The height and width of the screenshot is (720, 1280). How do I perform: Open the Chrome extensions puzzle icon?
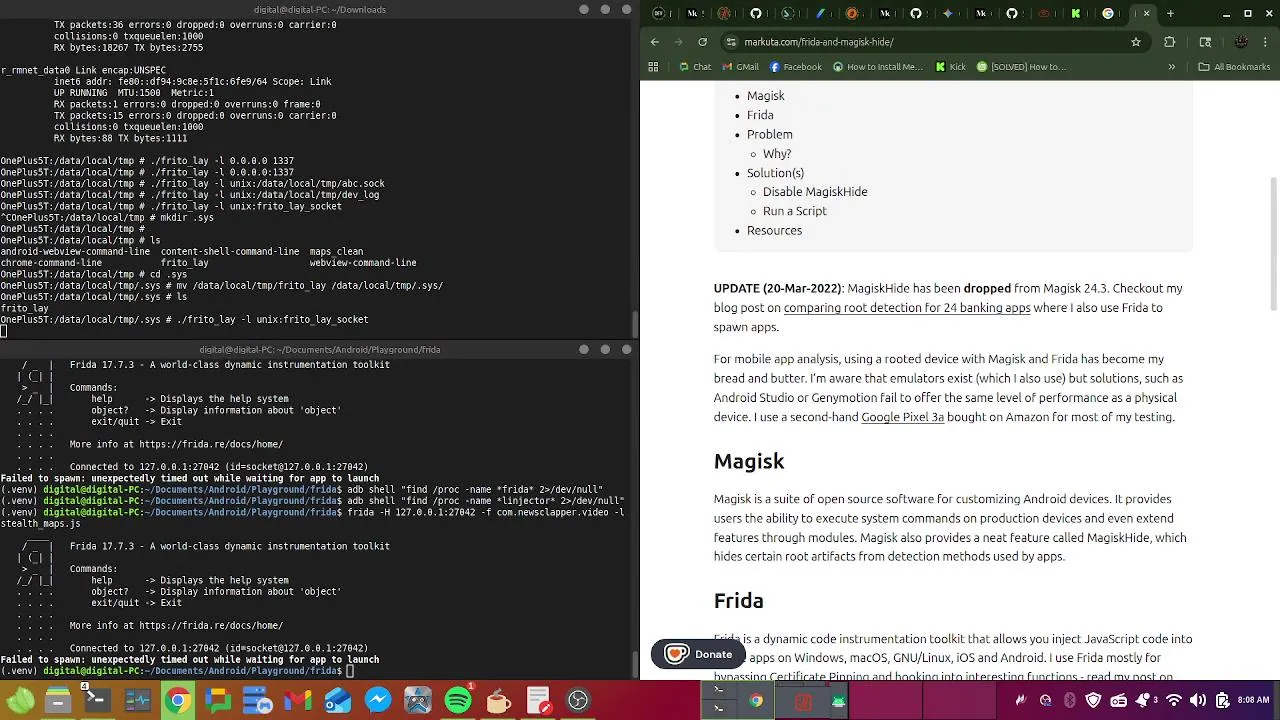(1170, 42)
